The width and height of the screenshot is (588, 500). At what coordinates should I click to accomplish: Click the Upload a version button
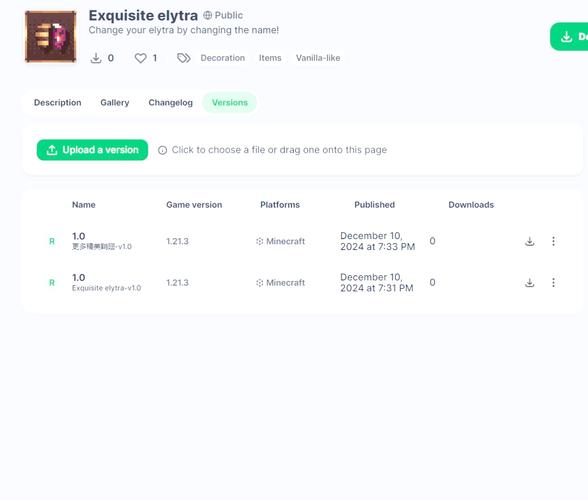[92, 150]
